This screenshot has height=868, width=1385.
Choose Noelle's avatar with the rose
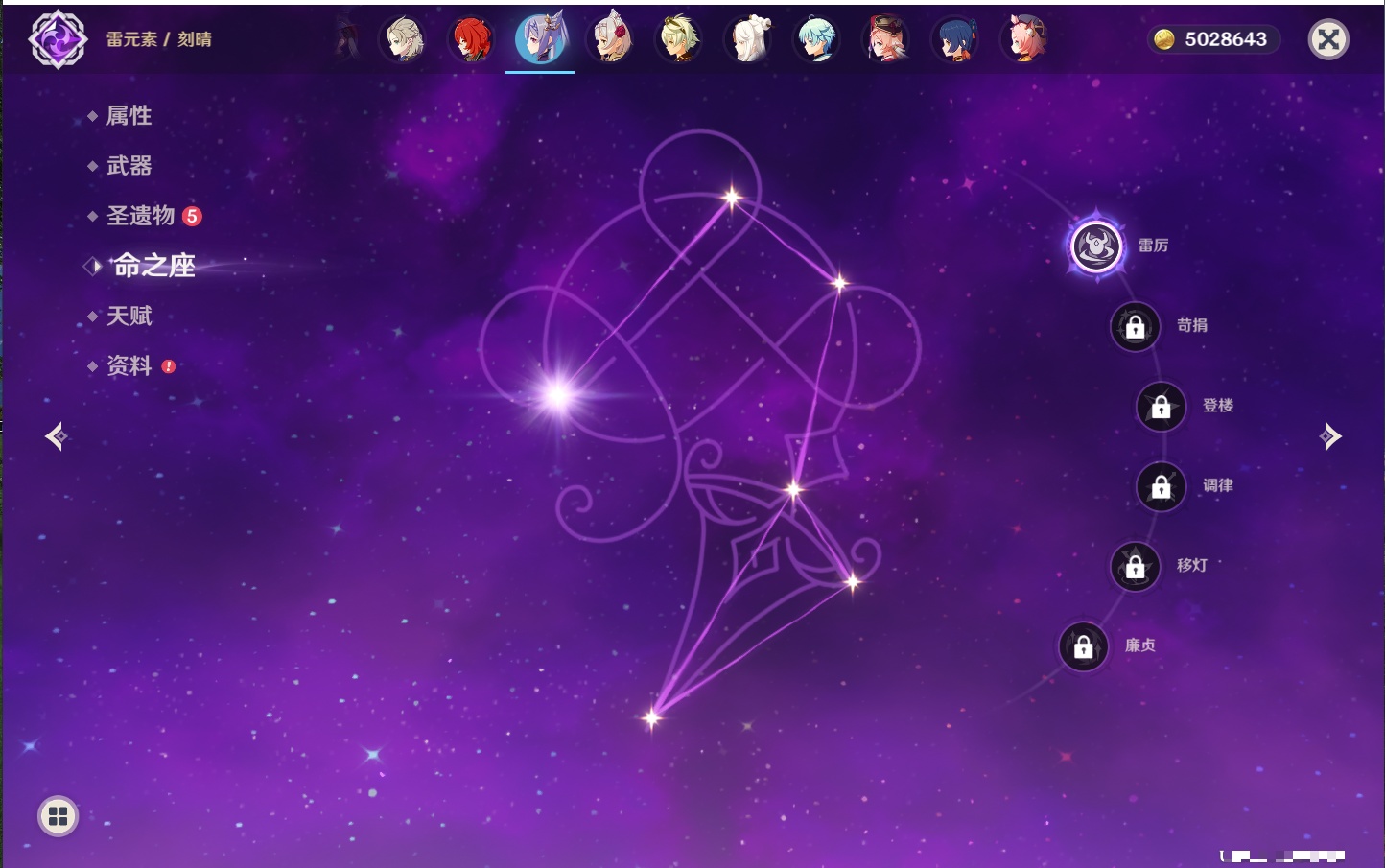tap(610, 39)
